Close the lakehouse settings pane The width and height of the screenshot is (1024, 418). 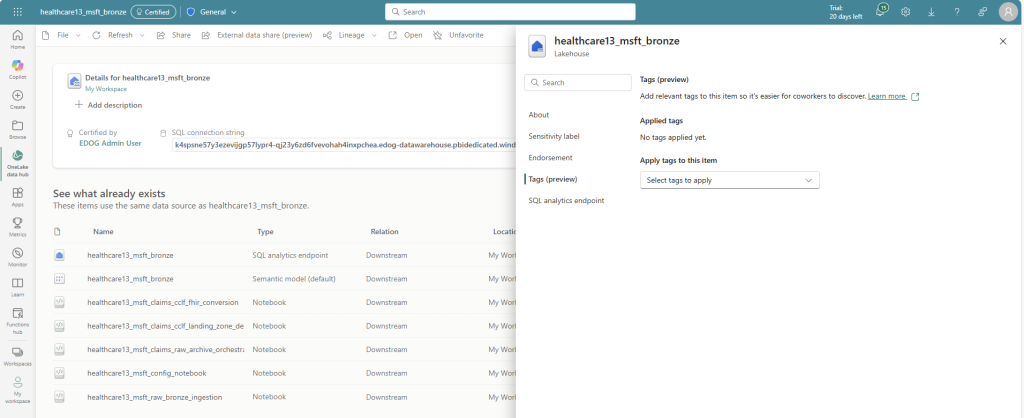click(x=1003, y=41)
